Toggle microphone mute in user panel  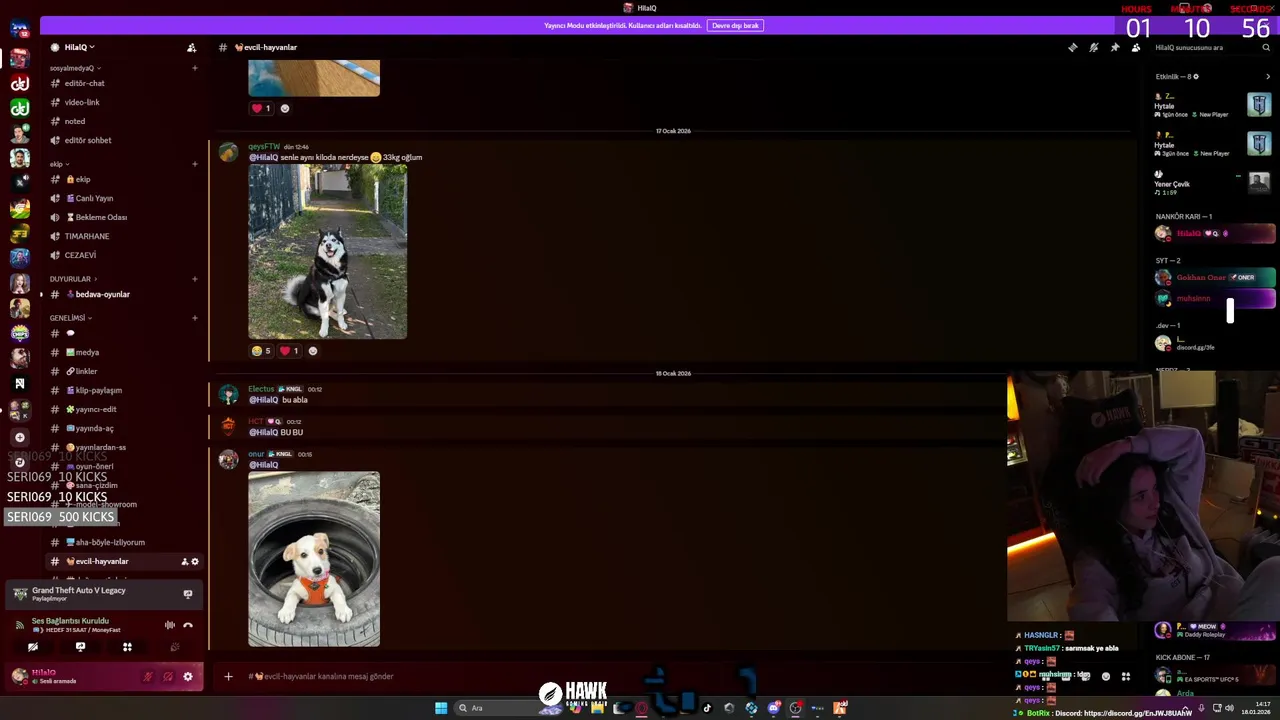tap(148, 677)
